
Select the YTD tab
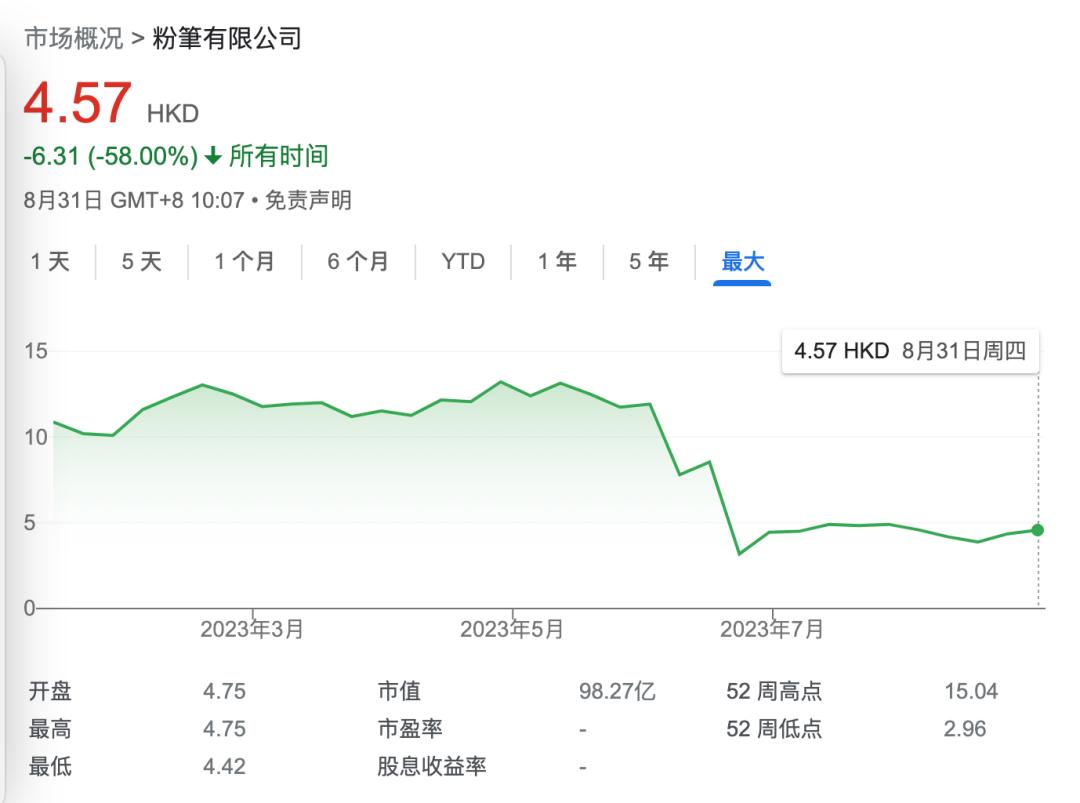coord(463,262)
